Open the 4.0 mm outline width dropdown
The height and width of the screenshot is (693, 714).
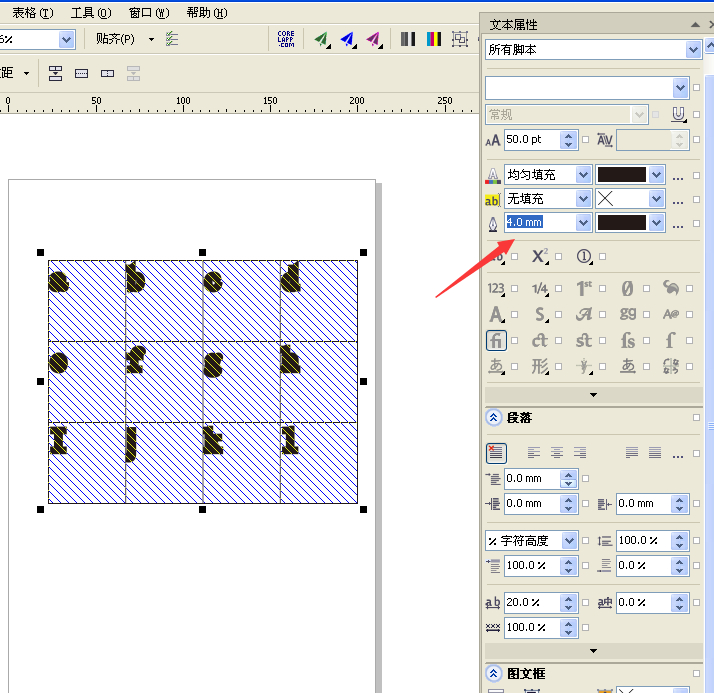pos(583,223)
